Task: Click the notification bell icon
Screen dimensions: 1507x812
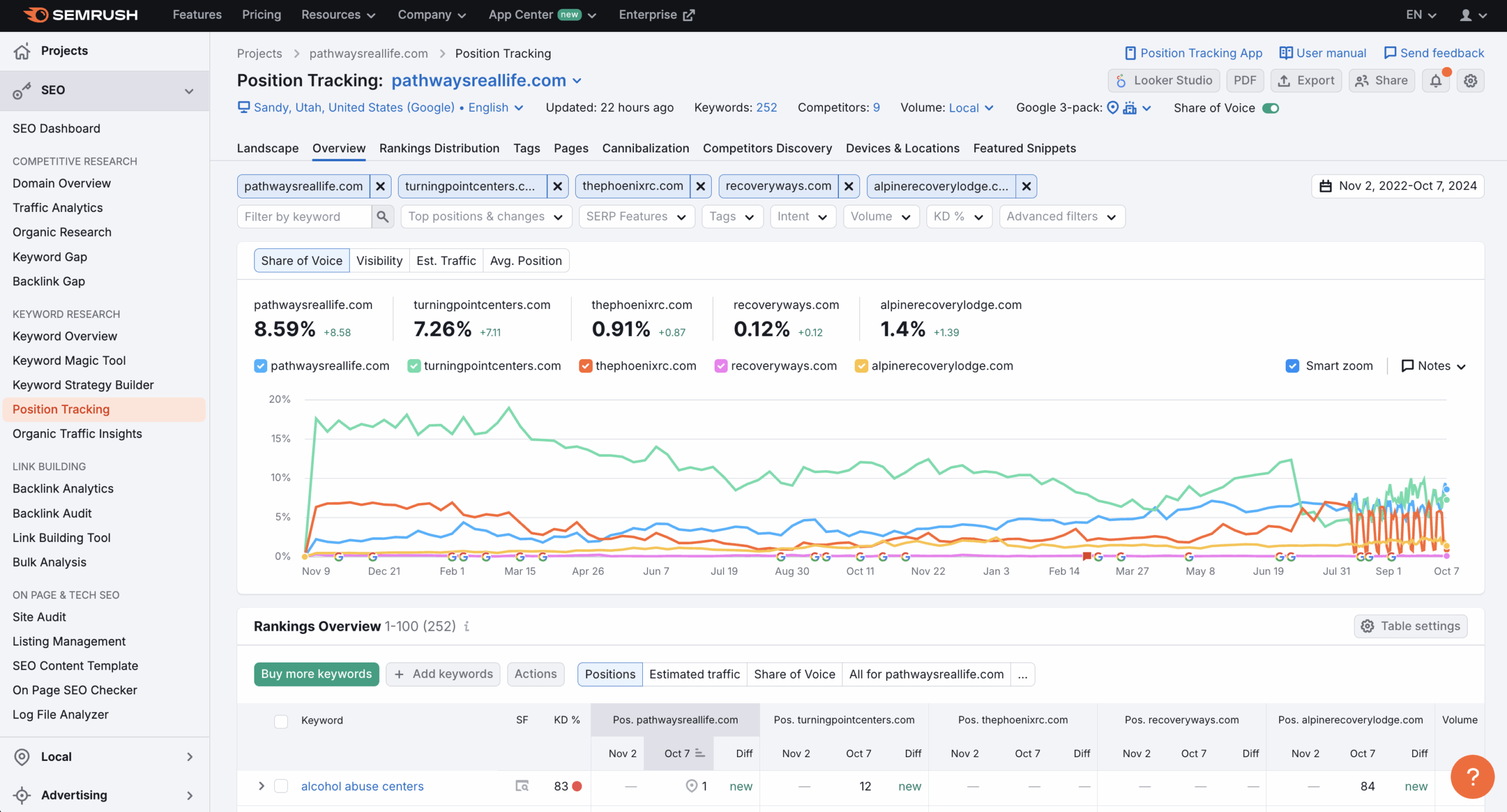Action: pyautogui.click(x=1436, y=81)
